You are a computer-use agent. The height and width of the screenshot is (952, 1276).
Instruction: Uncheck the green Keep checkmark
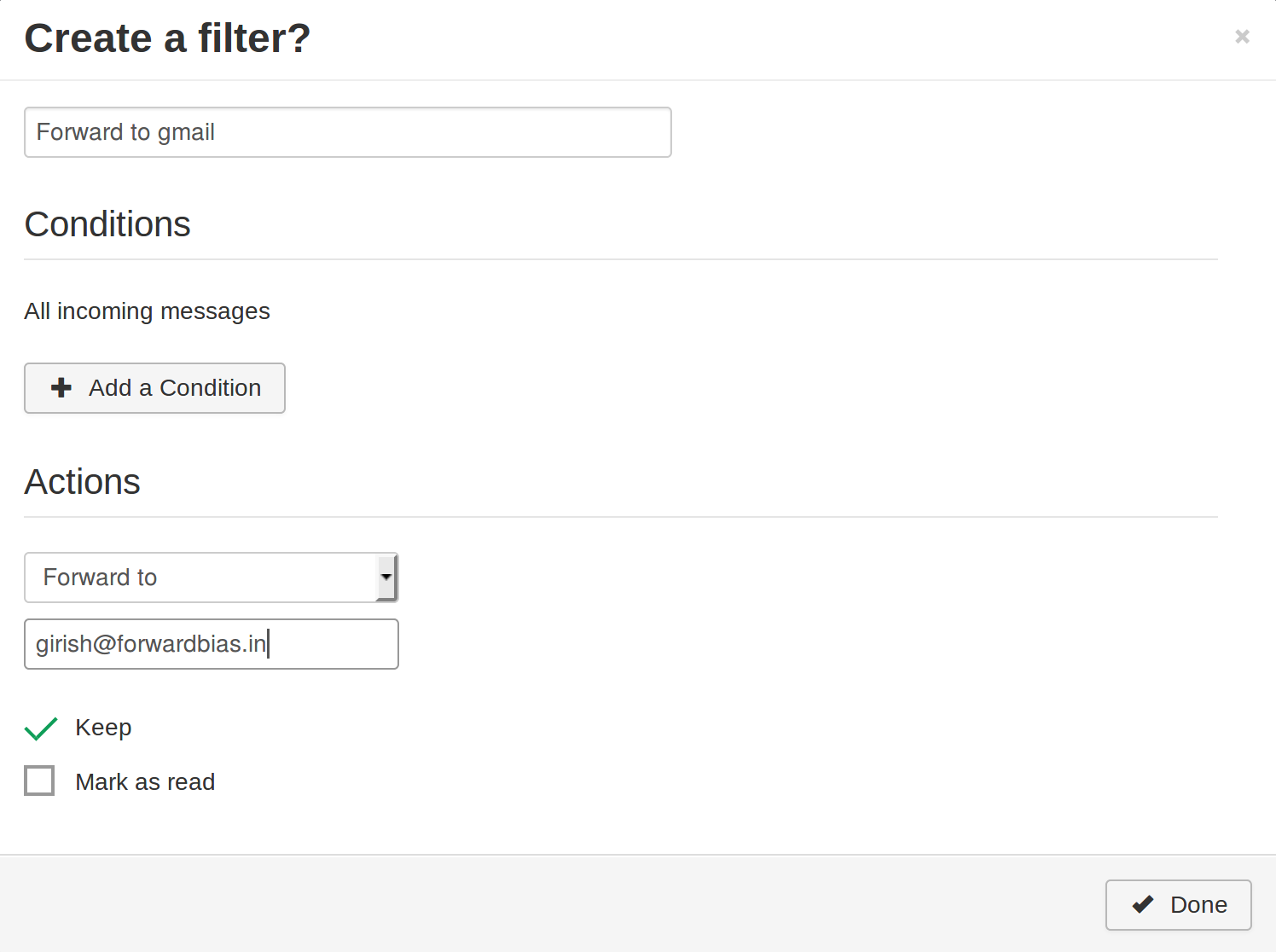(41, 729)
